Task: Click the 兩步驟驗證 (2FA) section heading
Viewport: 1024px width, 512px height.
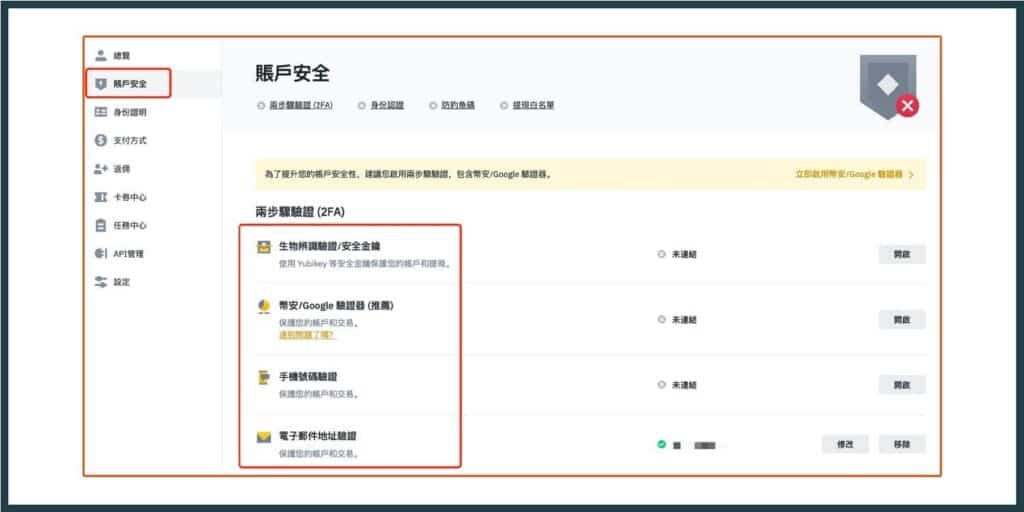Action: point(300,212)
